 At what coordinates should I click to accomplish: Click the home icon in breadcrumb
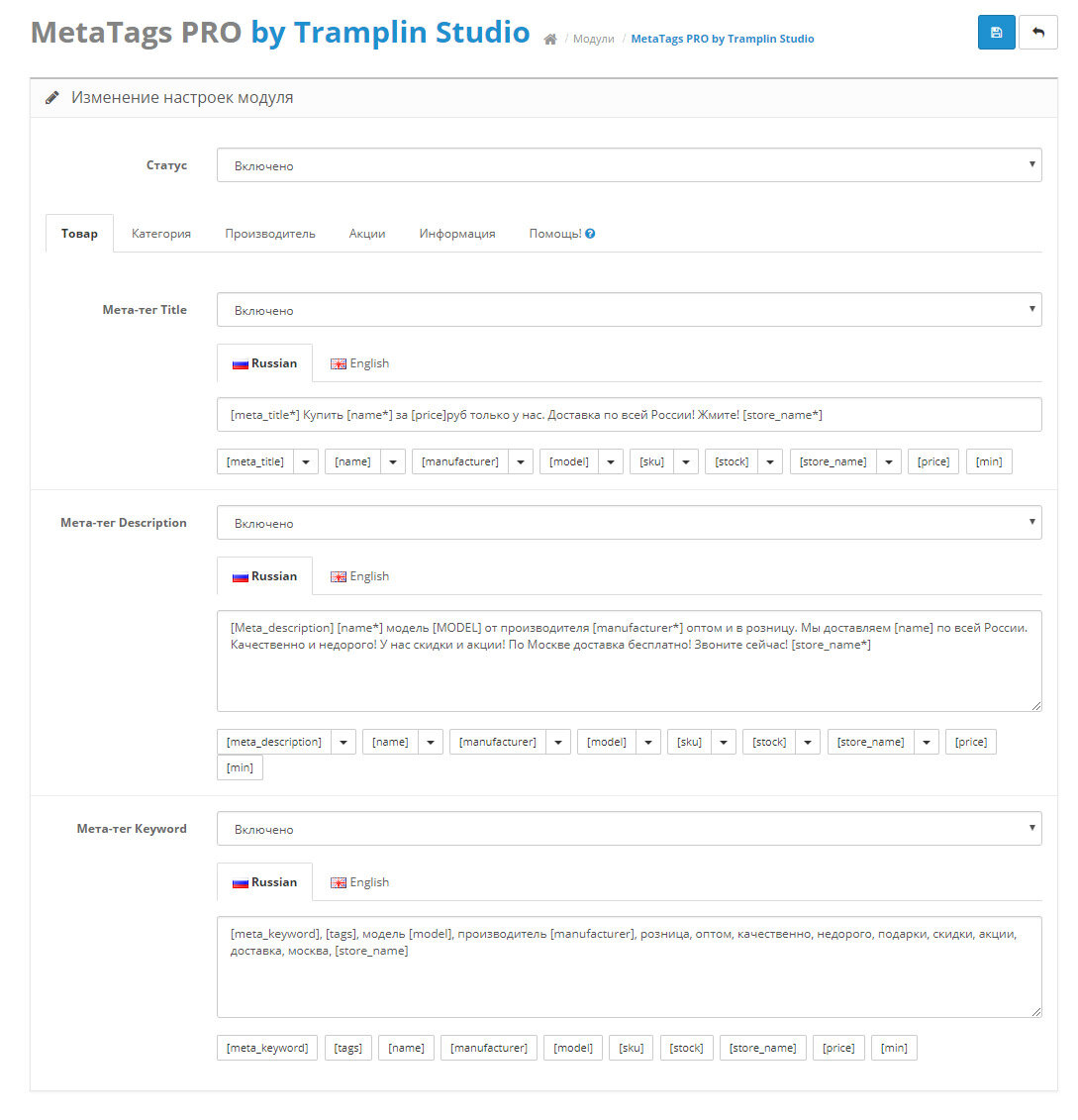[x=550, y=40]
